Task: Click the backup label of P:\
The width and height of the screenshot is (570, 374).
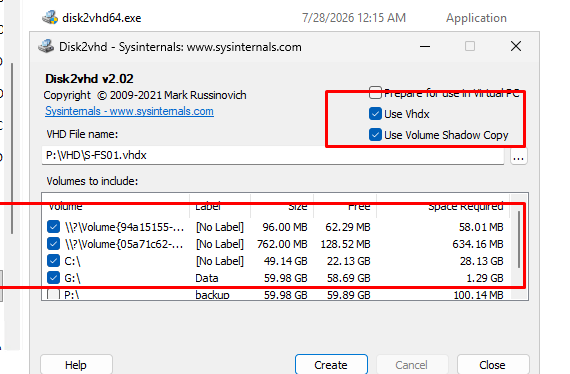Action: point(213,295)
